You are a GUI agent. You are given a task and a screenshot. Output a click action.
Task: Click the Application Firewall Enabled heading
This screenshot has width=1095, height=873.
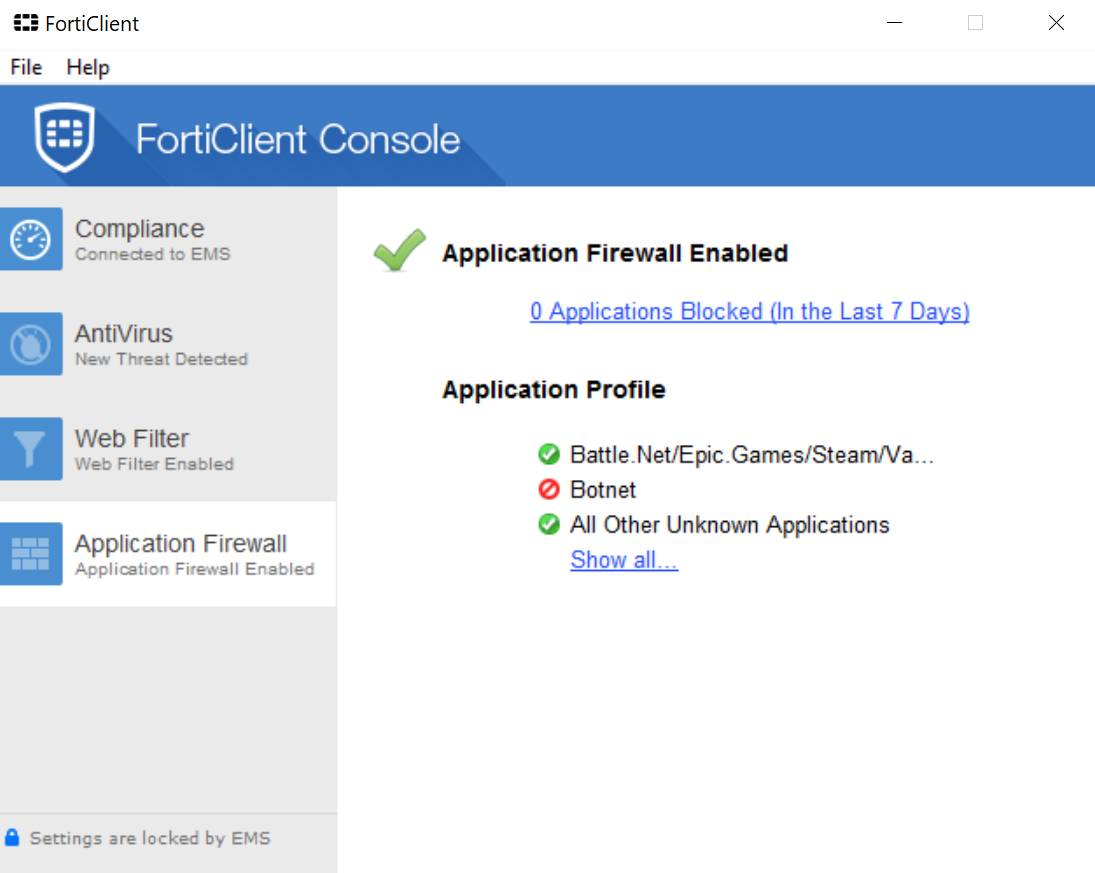point(615,253)
